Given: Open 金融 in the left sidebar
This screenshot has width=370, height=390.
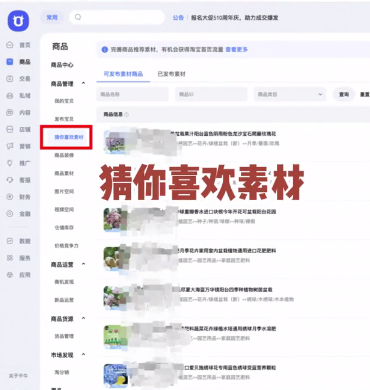Looking at the screenshot, I should click(19, 214).
